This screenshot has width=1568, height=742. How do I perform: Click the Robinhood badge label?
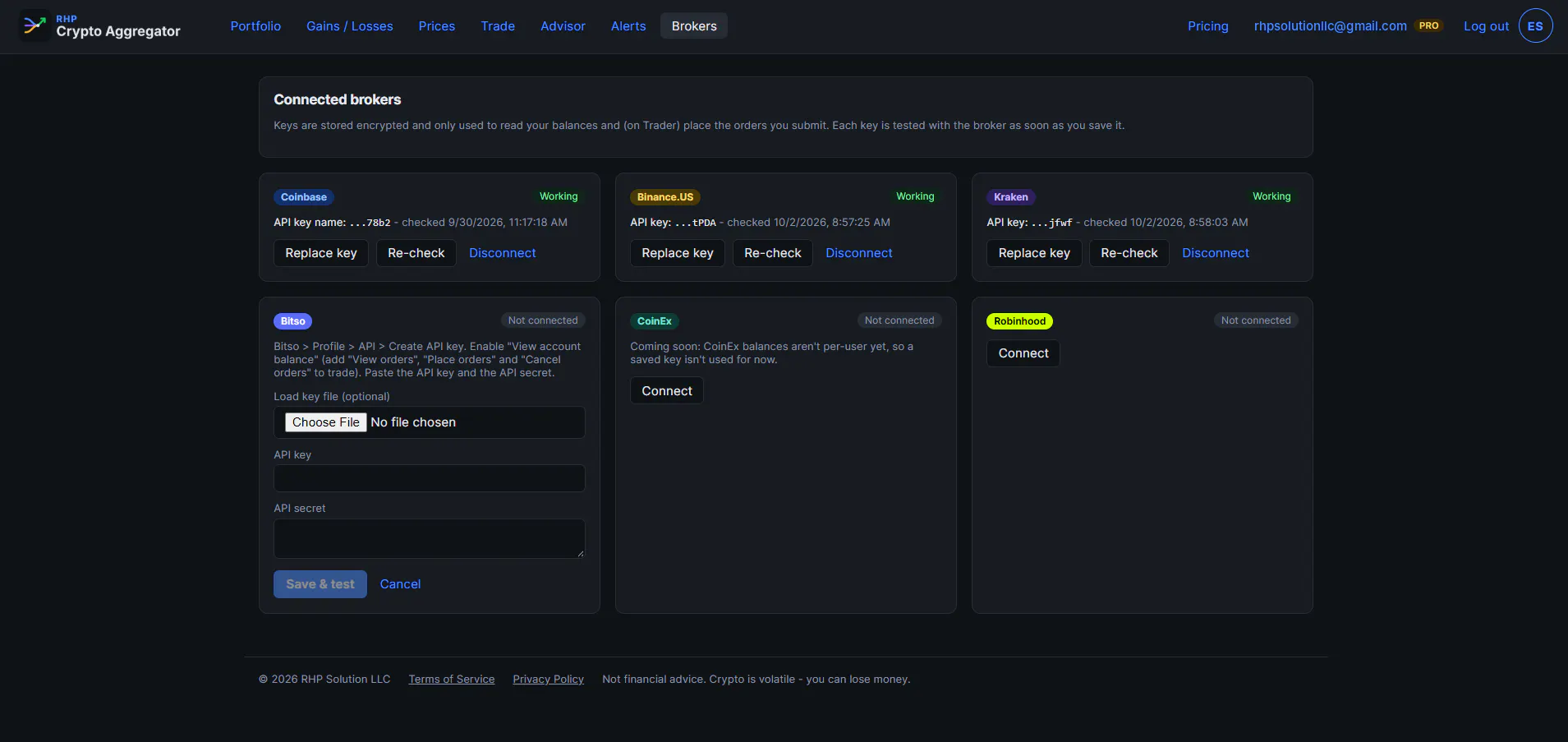(x=1020, y=321)
